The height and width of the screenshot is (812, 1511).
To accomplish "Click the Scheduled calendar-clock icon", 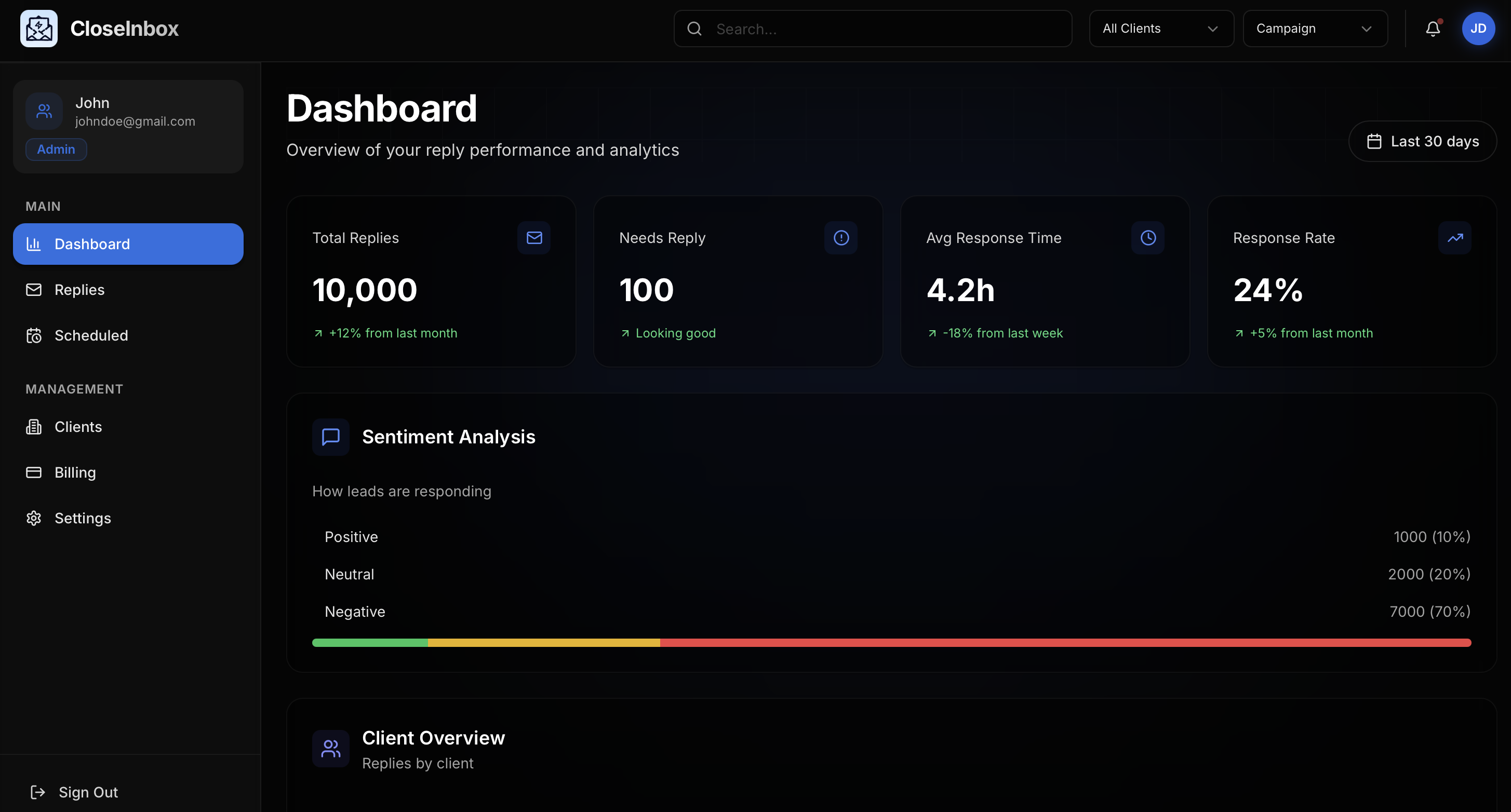I will pos(34,335).
